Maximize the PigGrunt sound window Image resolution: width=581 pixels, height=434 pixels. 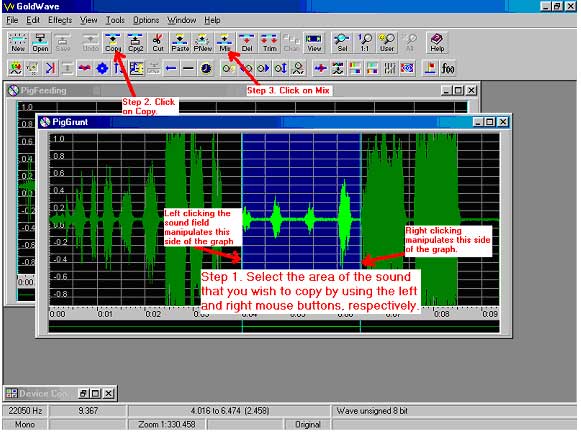point(490,122)
